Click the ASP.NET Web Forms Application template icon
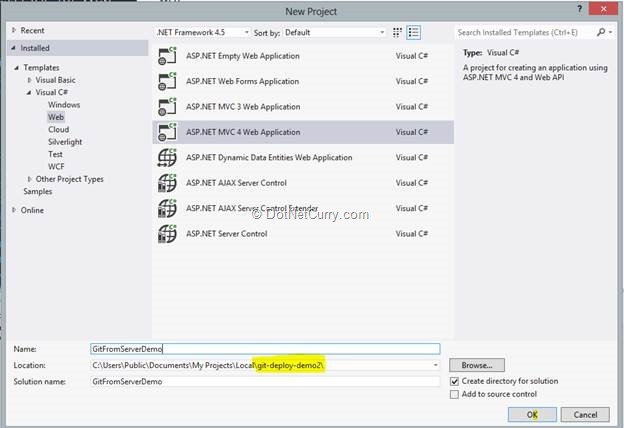Screen dimensions: 624x428 click(167, 82)
